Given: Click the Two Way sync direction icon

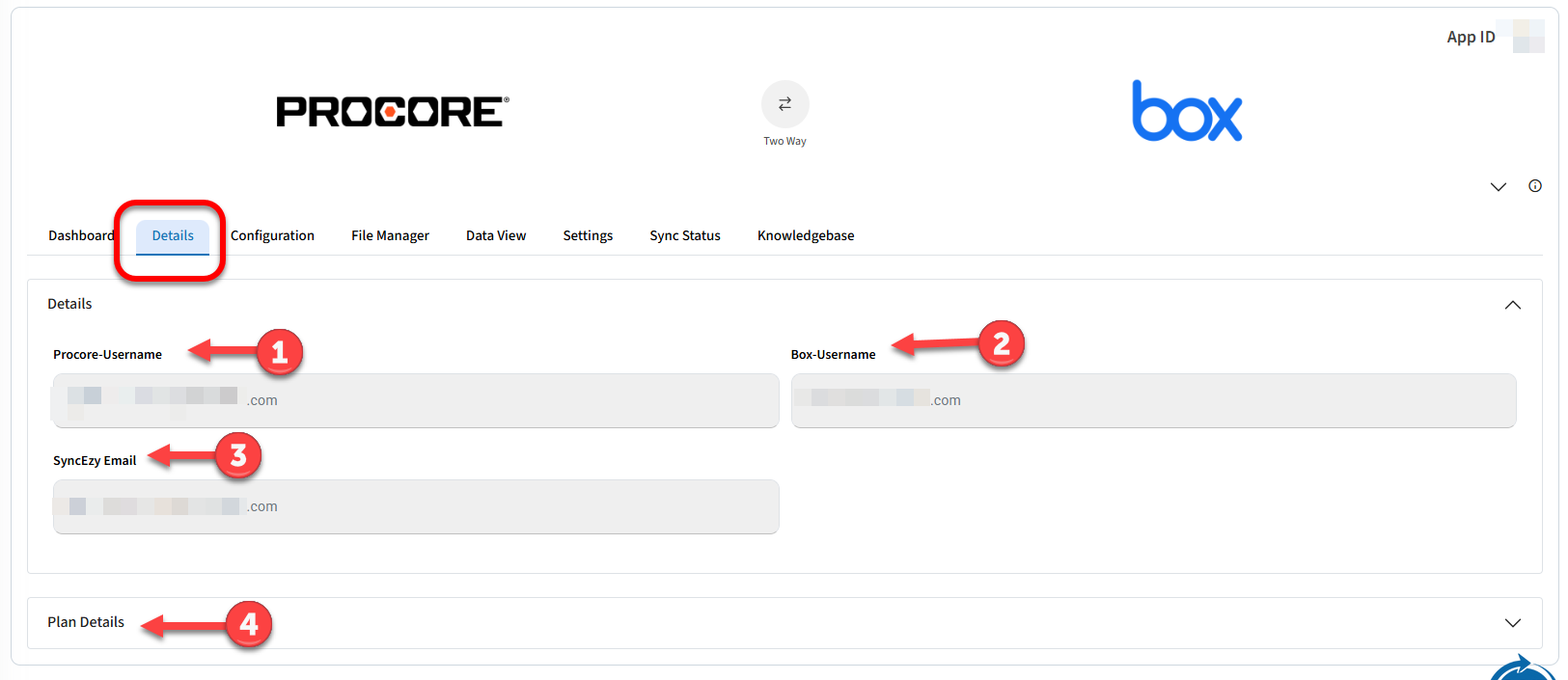Looking at the screenshot, I should (x=784, y=104).
